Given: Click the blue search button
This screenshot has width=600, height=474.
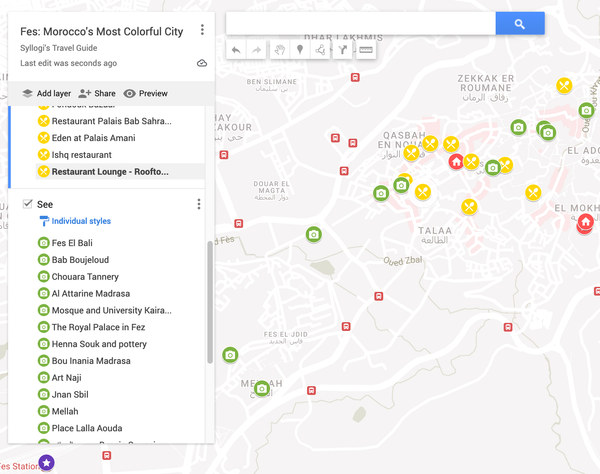Looking at the screenshot, I should point(520,24).
